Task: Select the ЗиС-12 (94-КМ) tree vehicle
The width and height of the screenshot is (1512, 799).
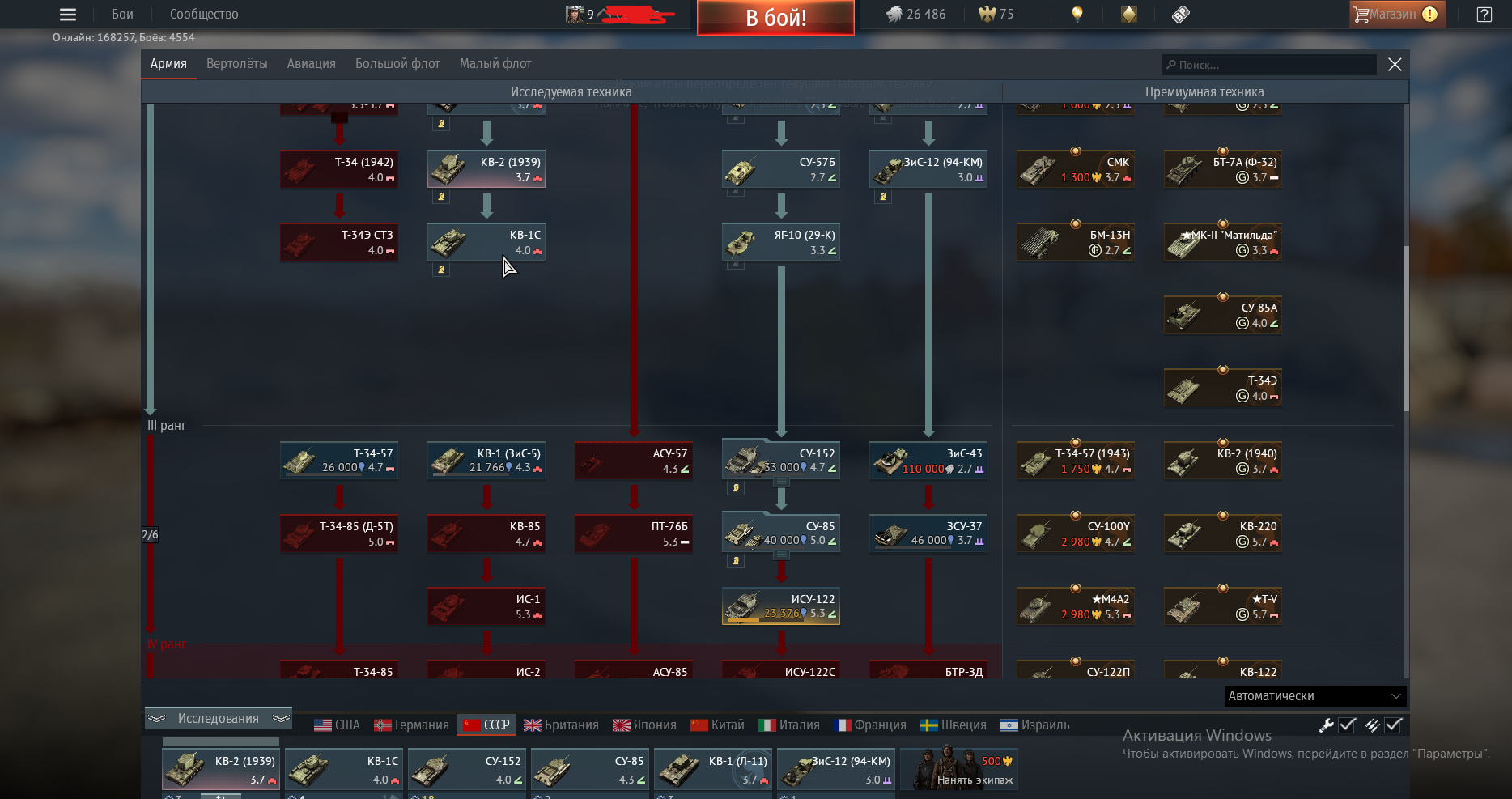Action: point(928,169)
